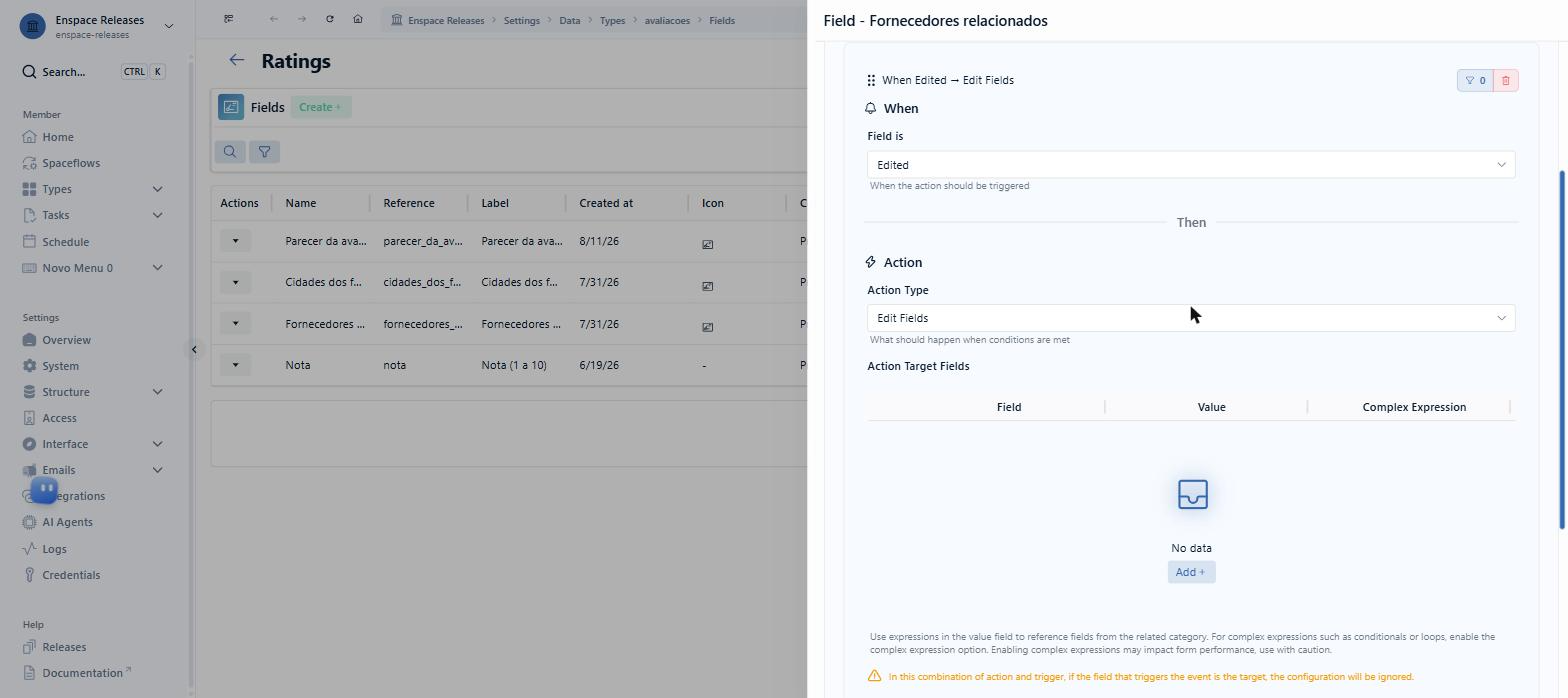Click the Create + button
The width and height of the screenshot is (1568, 698).
point(320,107)
